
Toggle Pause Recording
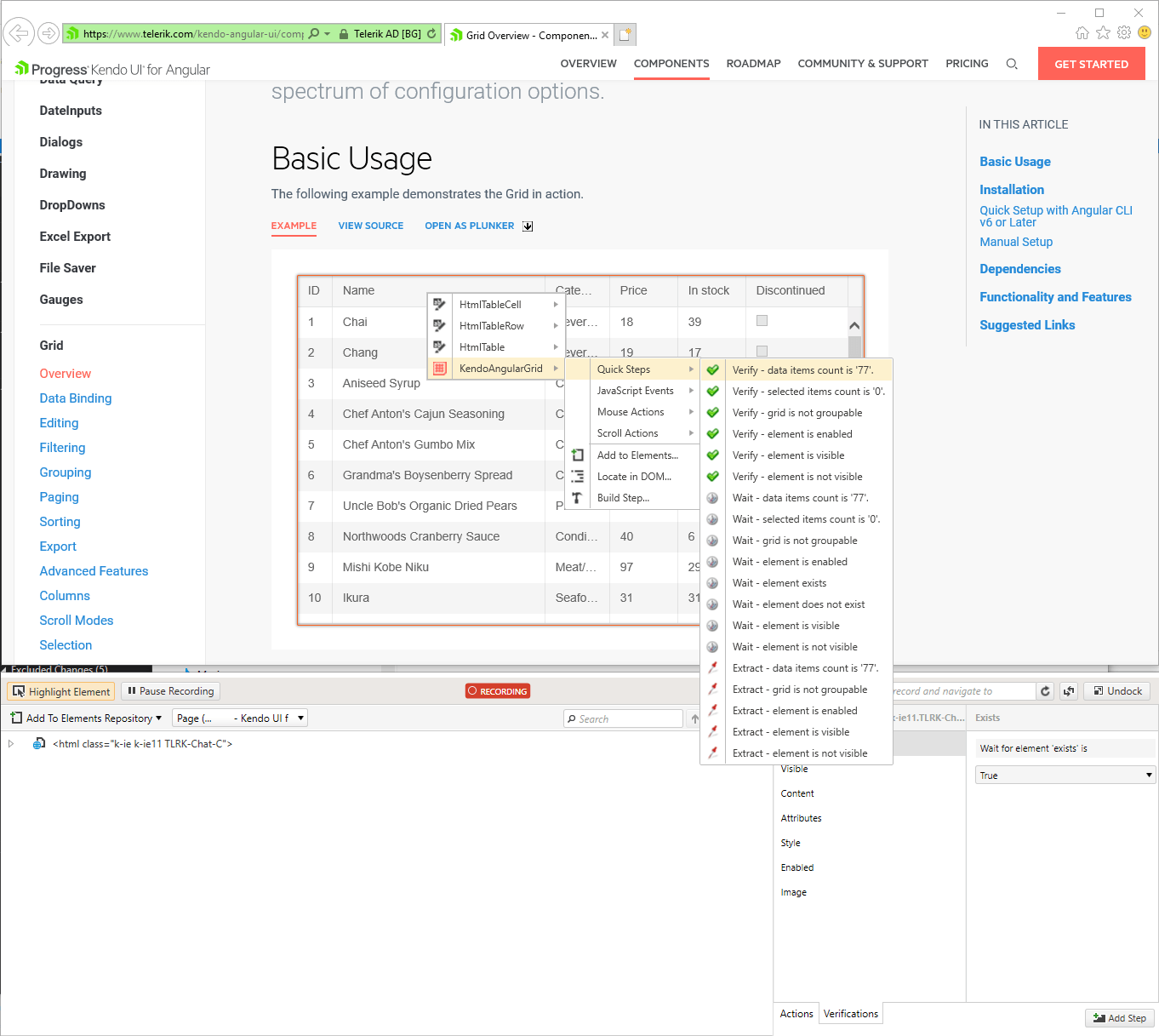click(x=170, y=691)
